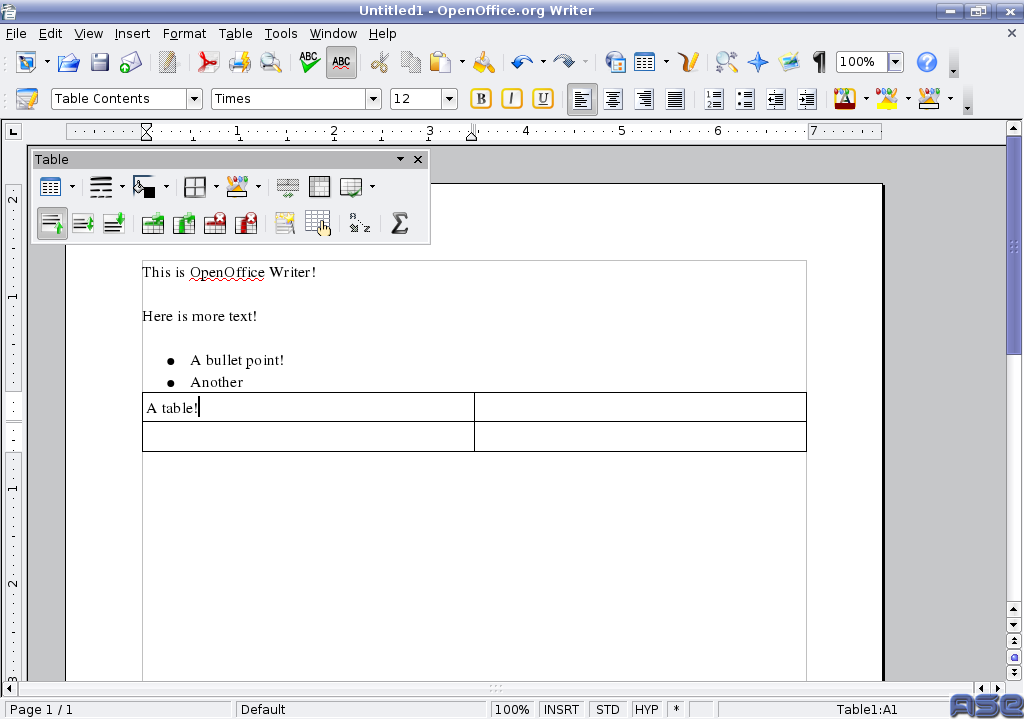Toggle Italic formatting
Screen dimensions: 1024x719
click(511, 99)
